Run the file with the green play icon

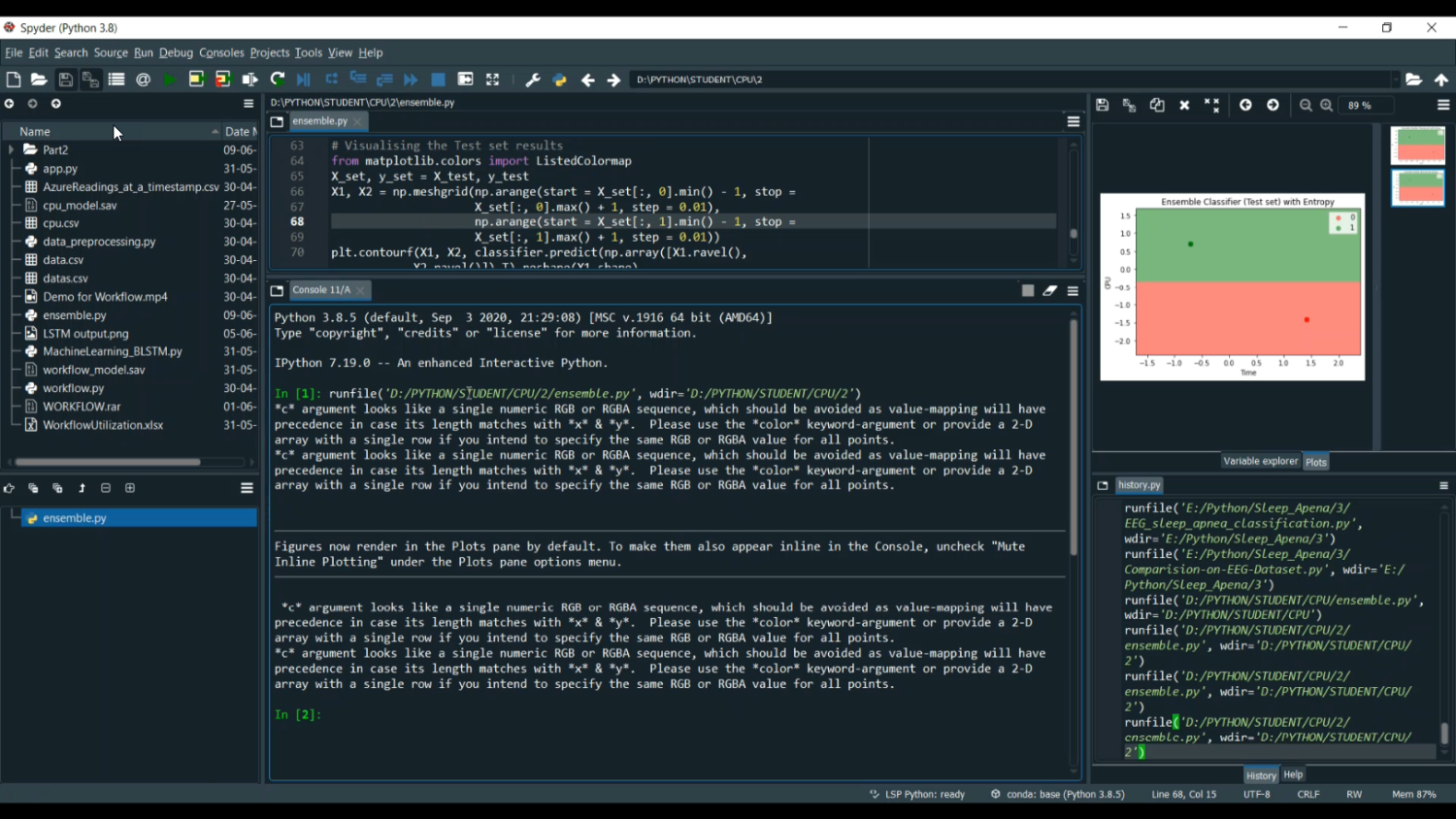pos(170,80)
